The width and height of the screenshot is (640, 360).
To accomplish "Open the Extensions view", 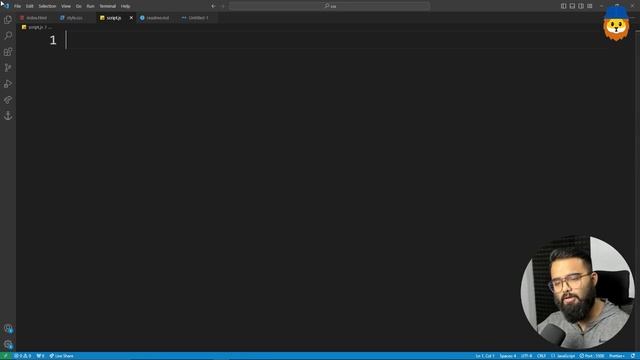I will click(x=8, y=52).
